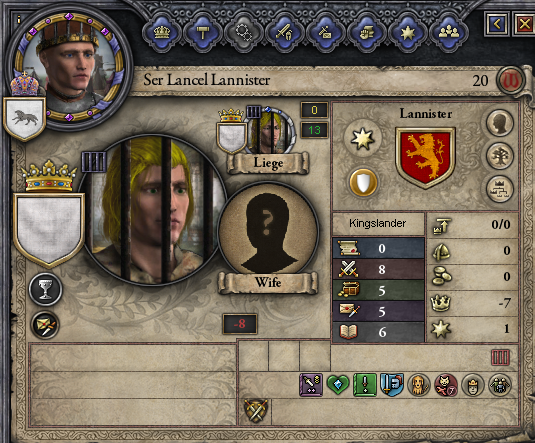The height and width of the screenshot is (443, 535).
Task: Open the laws gavel tab icon
Action: click(203, 33)
